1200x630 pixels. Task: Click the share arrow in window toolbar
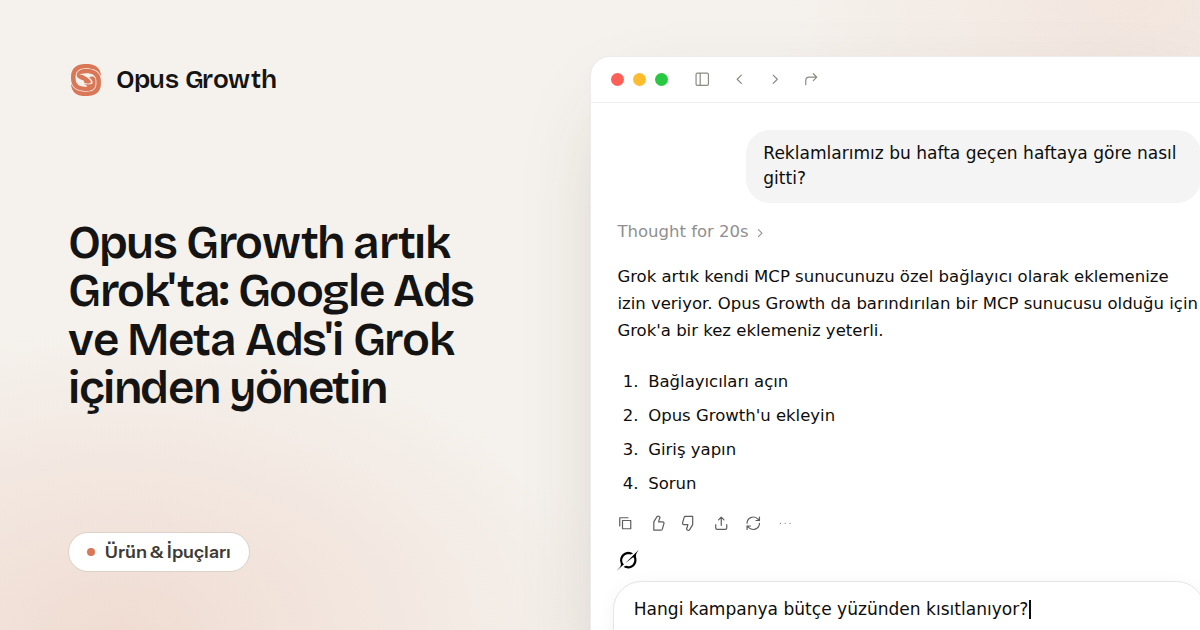coord(811,79)
